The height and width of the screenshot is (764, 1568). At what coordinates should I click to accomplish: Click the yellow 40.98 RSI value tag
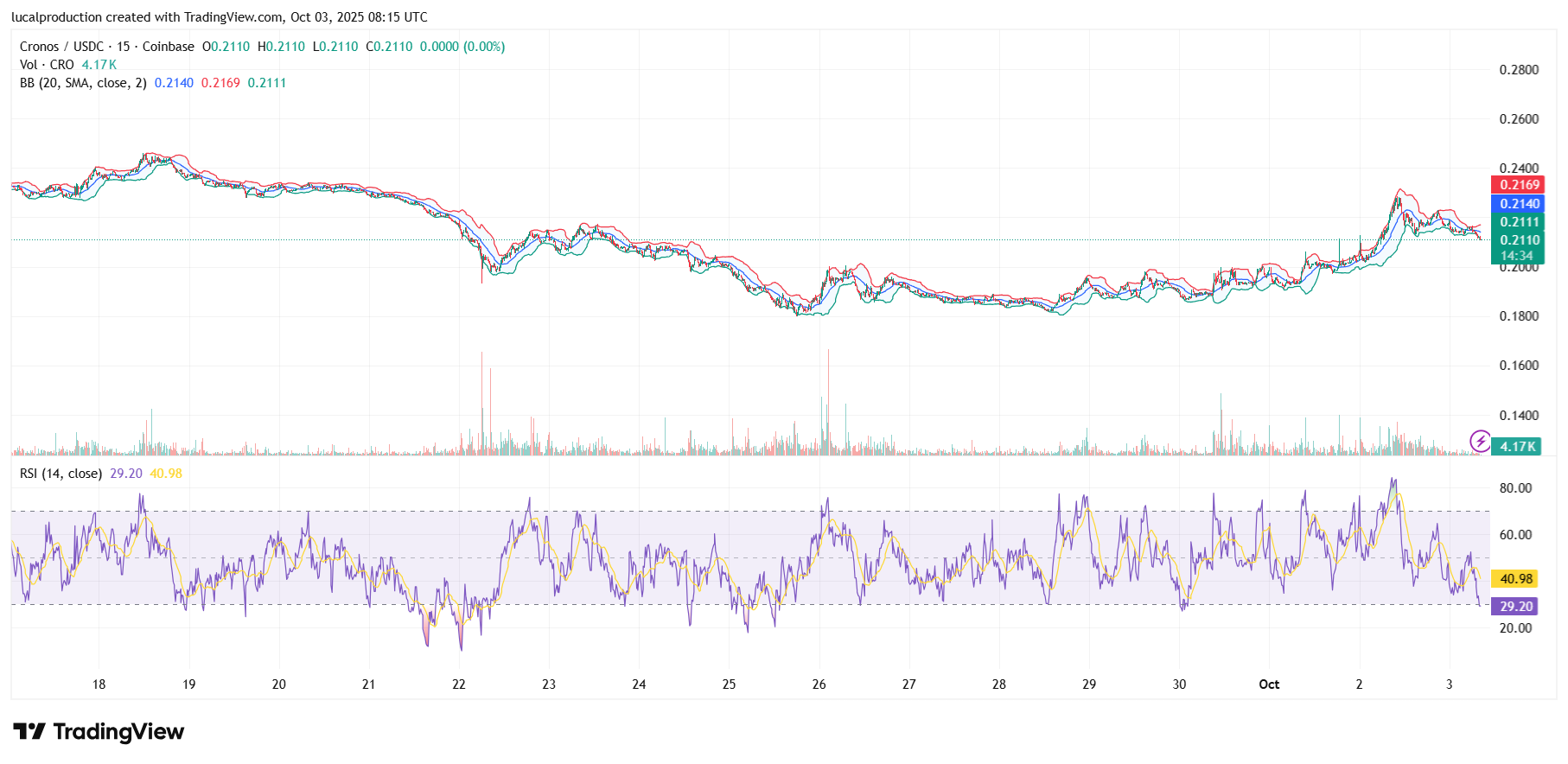tap(1515, 579)
